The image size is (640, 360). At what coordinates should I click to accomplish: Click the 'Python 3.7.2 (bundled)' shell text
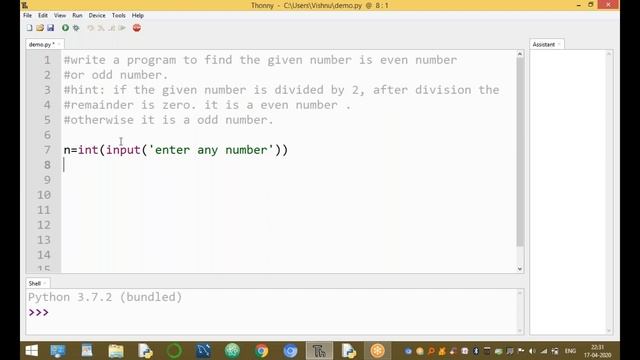105,297
